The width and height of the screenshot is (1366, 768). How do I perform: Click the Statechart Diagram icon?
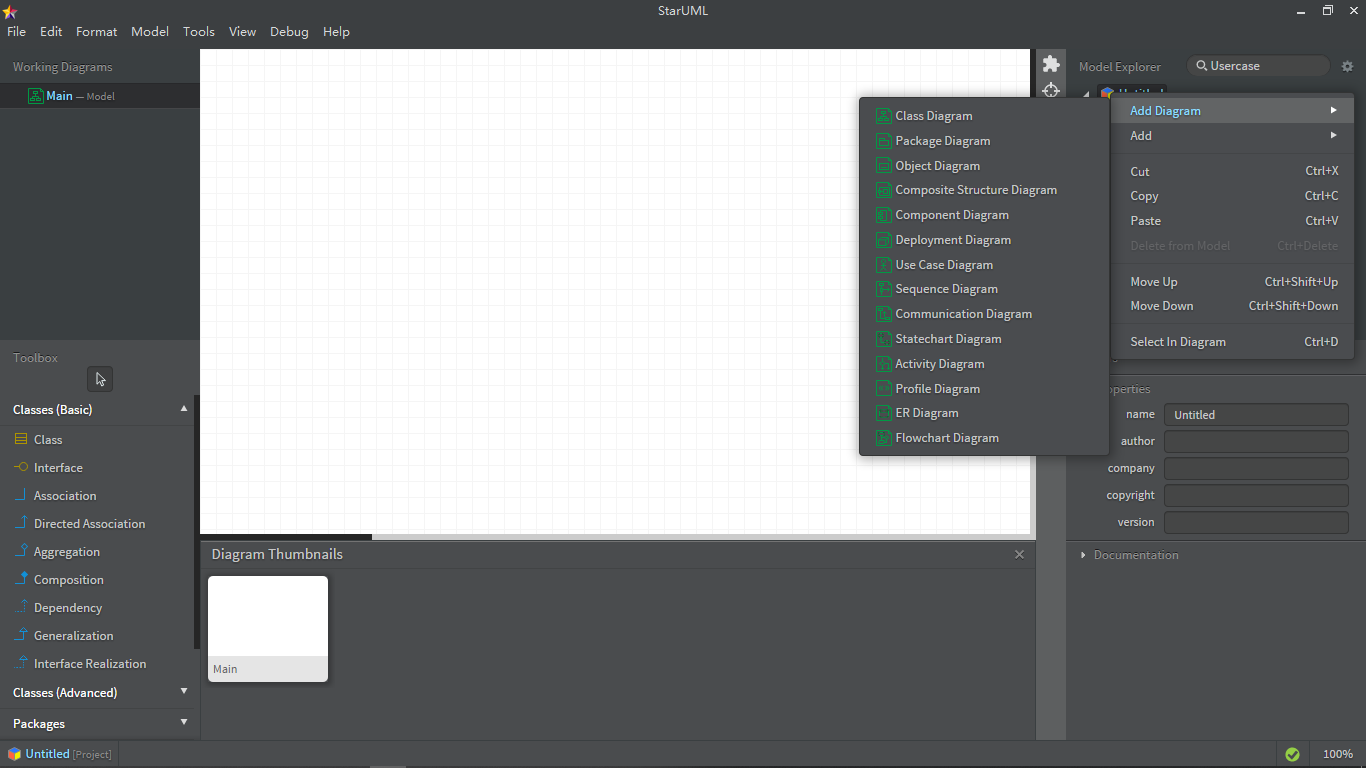[x=883, y=339]
